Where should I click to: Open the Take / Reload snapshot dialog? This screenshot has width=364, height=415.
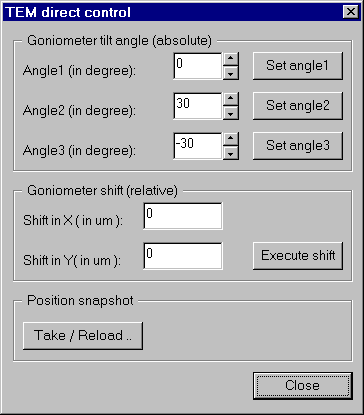tap(83, 336)
